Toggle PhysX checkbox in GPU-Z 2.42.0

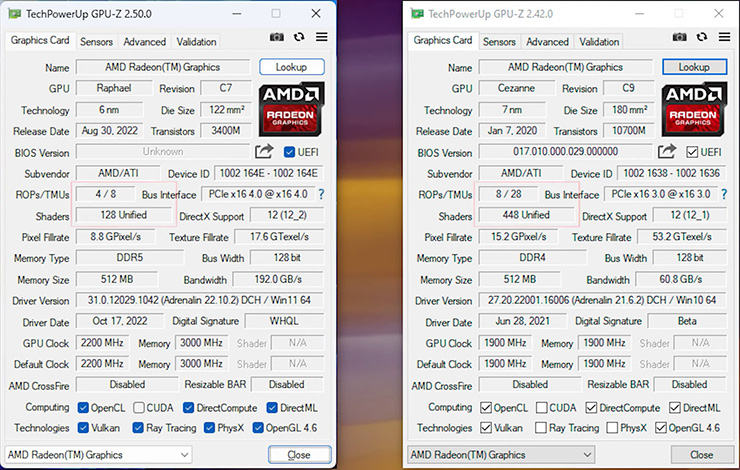[x=613, y=428]
